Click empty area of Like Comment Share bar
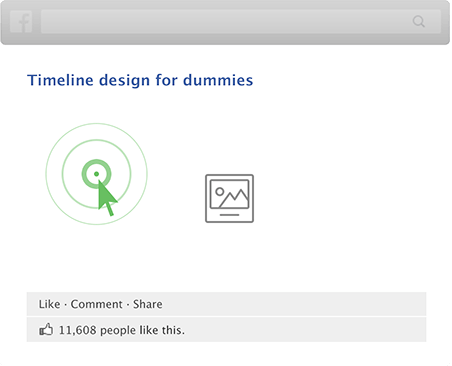452x366 pixels. (x=293, y=304)
